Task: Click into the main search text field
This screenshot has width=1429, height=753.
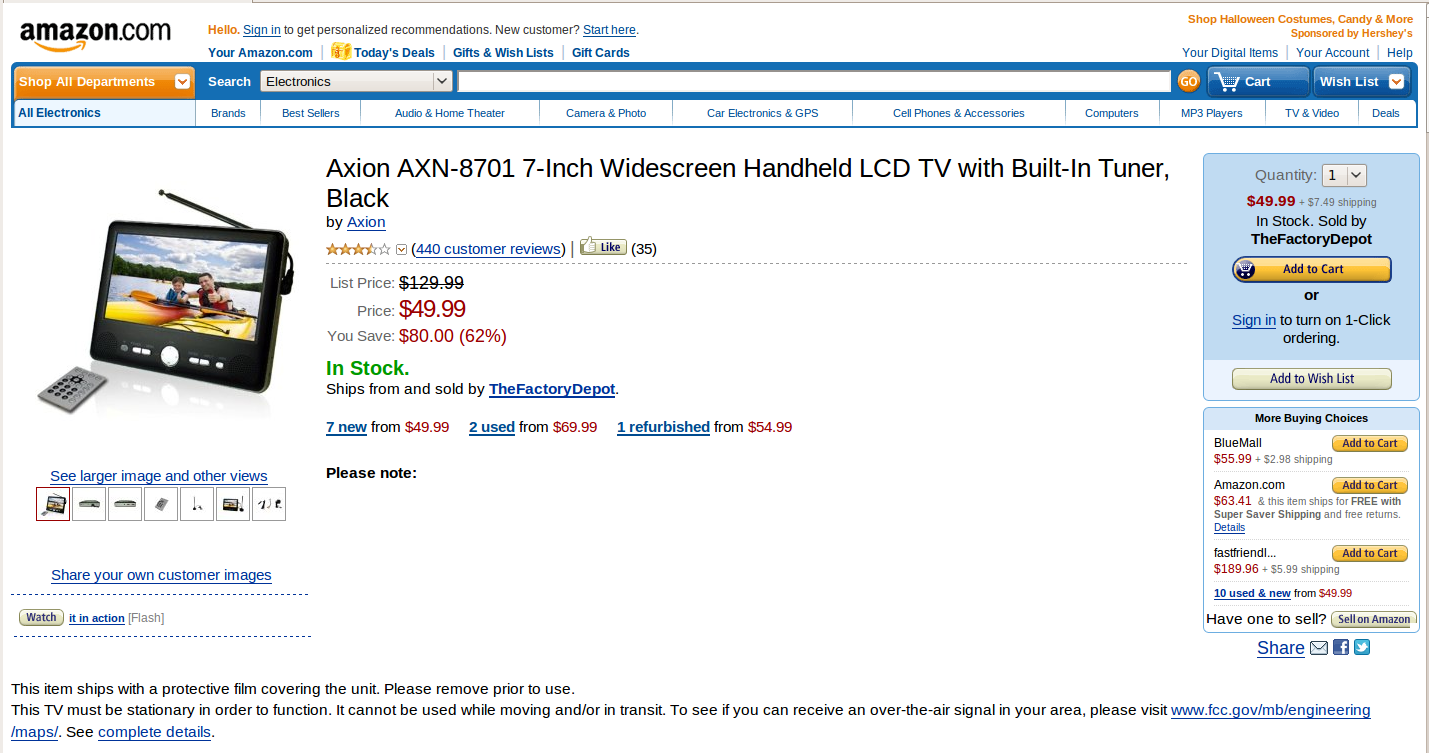Action: pos(814,82)
